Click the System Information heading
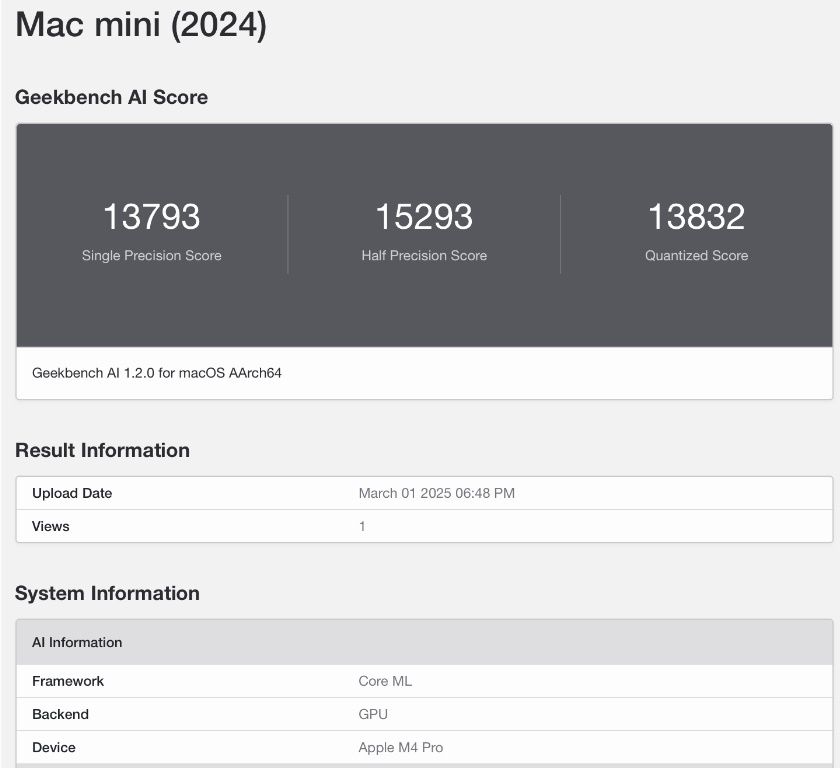The width and height of the screenshot is (840, 768). pyautogui.click(x=107, y=593)
